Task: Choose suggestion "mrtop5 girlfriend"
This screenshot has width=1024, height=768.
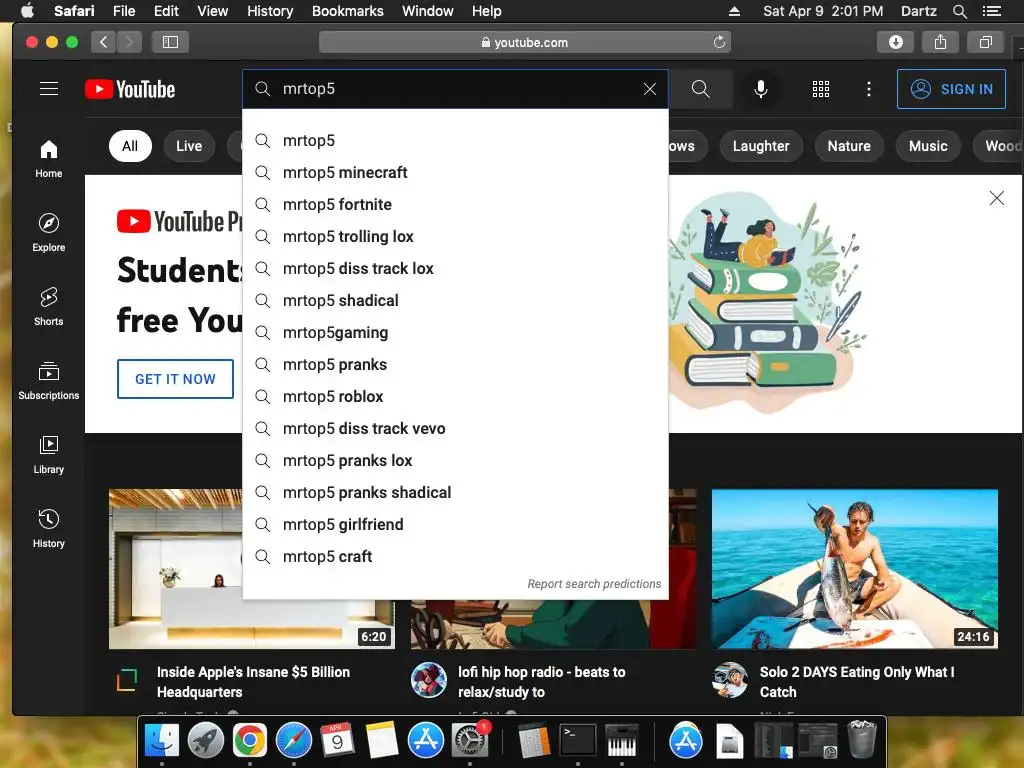Action: [x=455, y=524]
